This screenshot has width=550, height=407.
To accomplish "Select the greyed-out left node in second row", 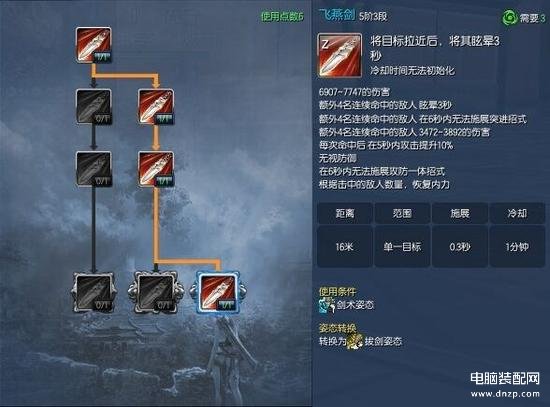I will tap(94, 107).
